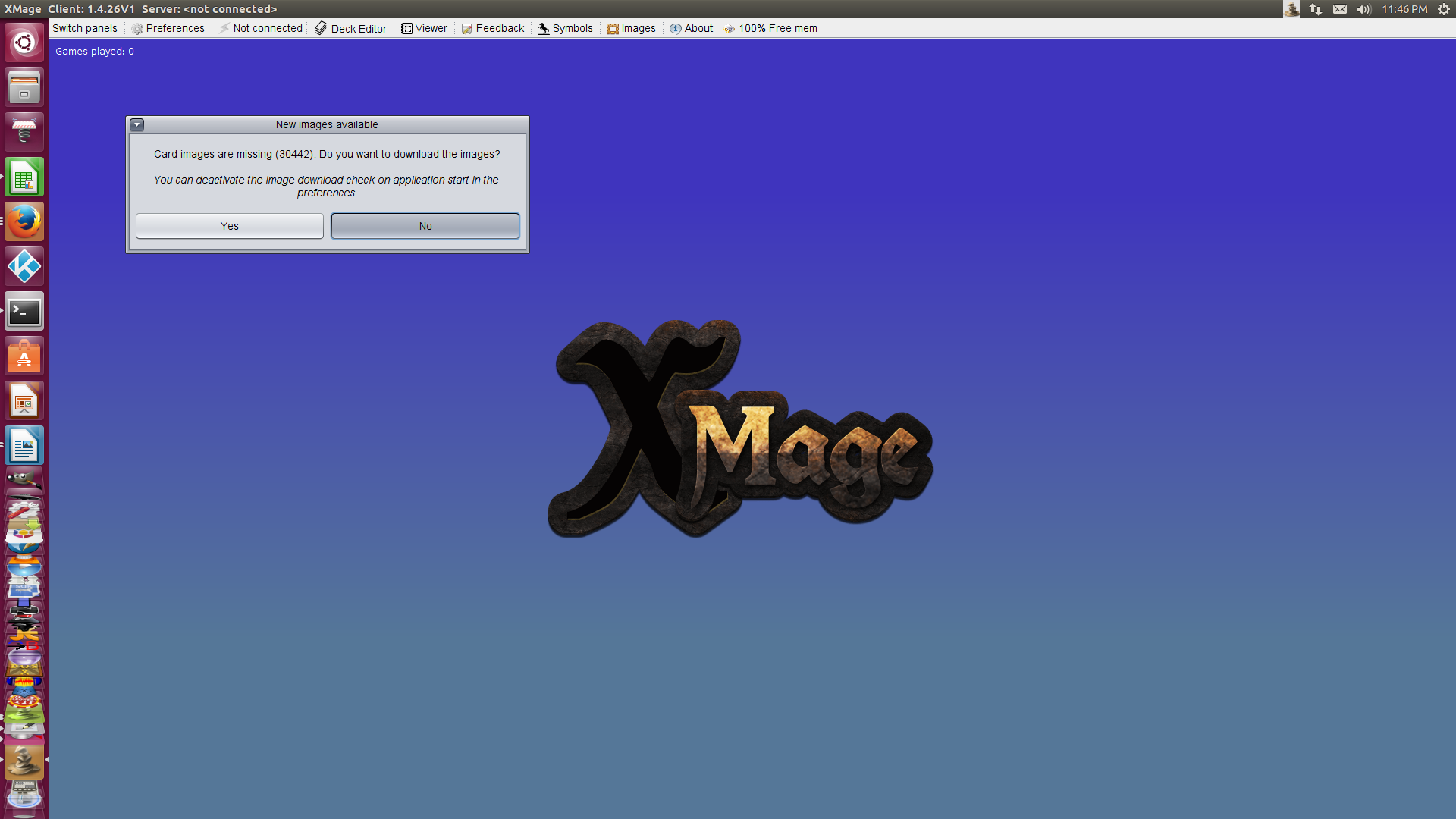Click the Preferences gear icon

pyautogui.click(x=137, y=29)
